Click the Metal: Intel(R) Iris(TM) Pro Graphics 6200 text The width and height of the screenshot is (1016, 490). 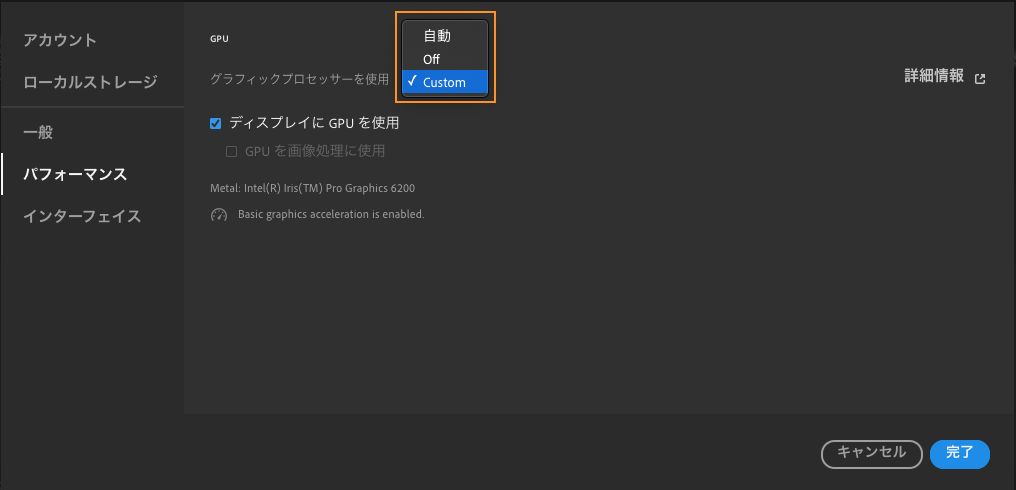tap(312, 189)
